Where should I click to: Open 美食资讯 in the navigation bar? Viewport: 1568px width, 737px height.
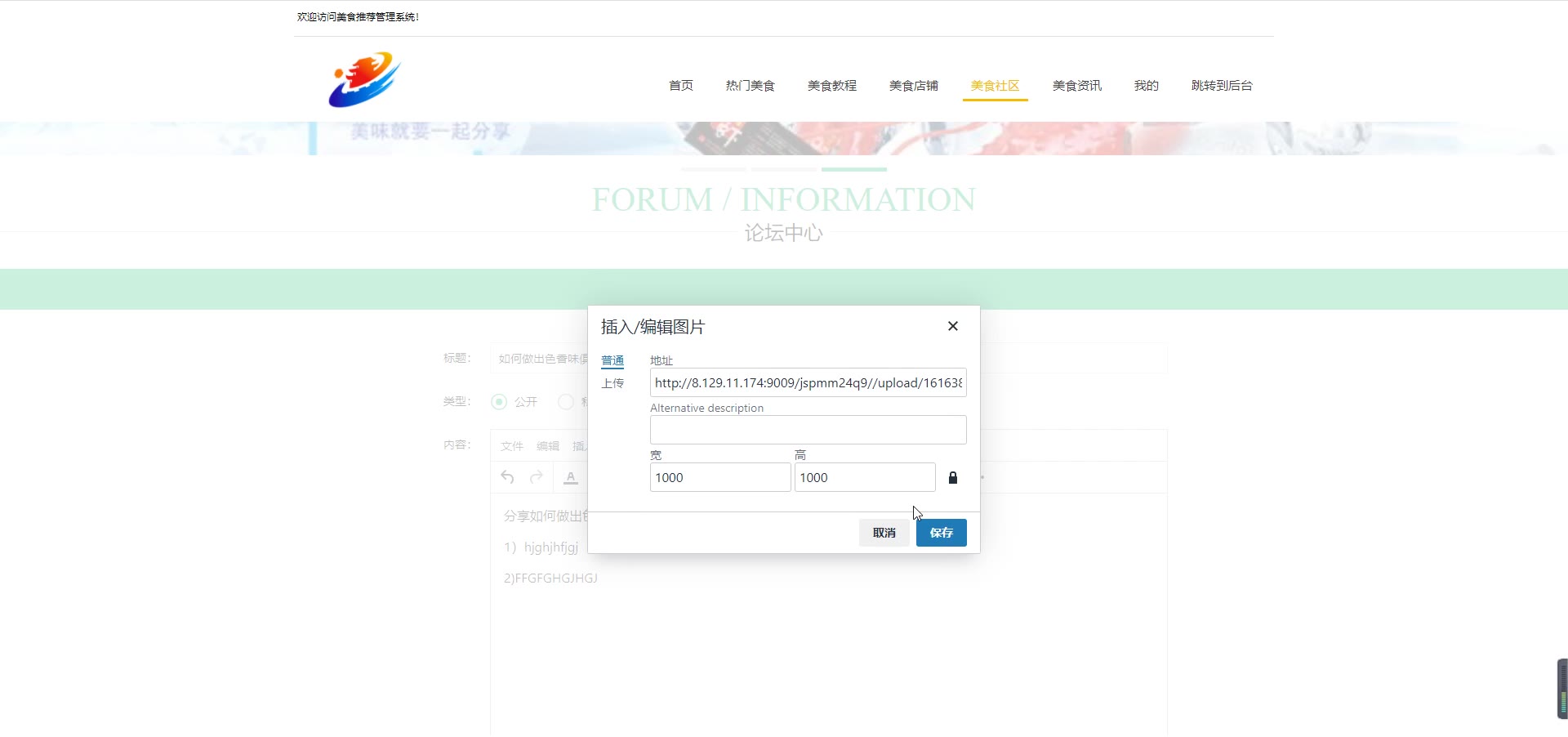point(1077,85)
